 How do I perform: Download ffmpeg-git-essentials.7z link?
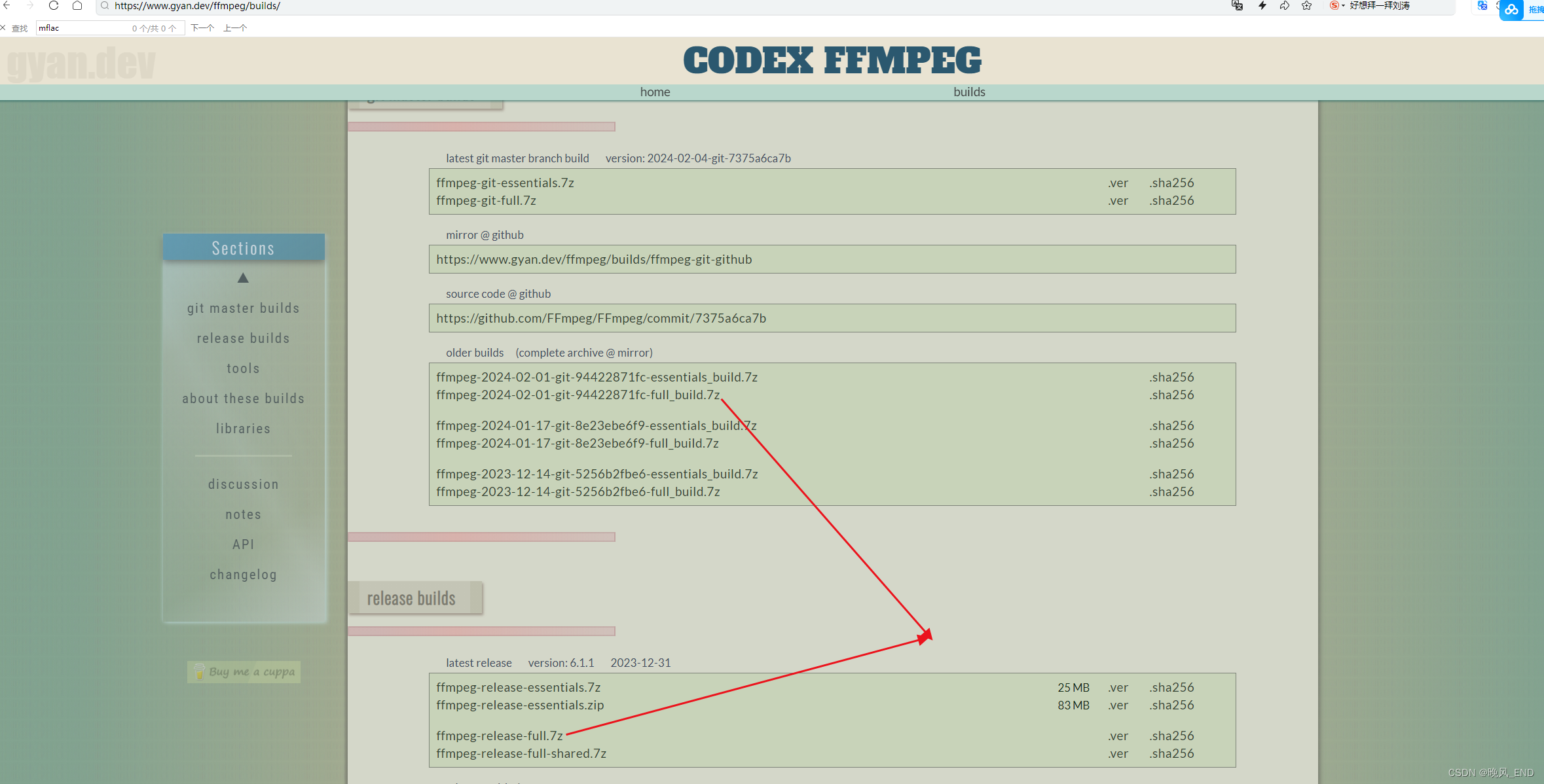(x=505, y=183)
